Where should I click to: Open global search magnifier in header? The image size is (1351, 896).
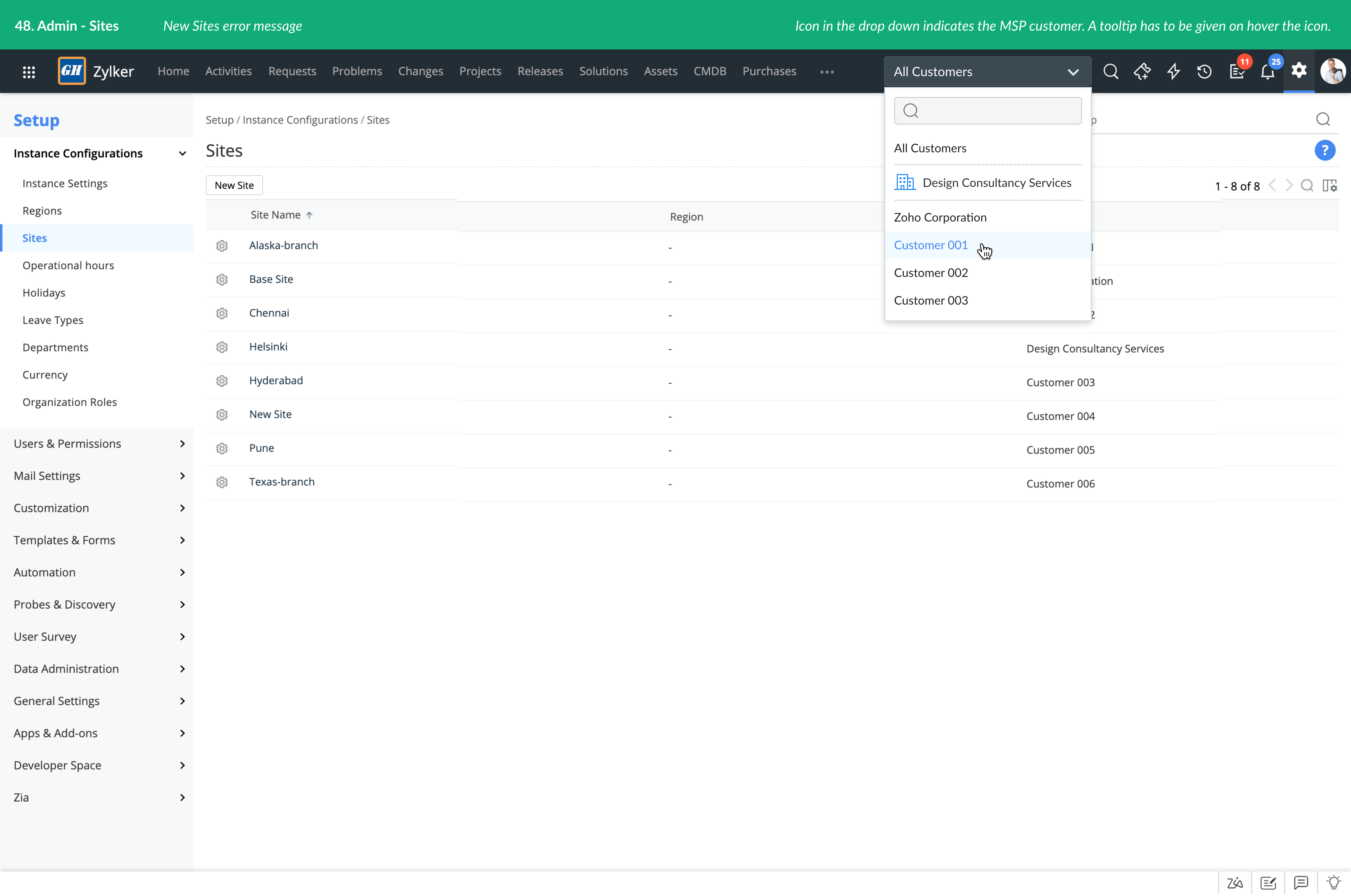coord(1110,71)
